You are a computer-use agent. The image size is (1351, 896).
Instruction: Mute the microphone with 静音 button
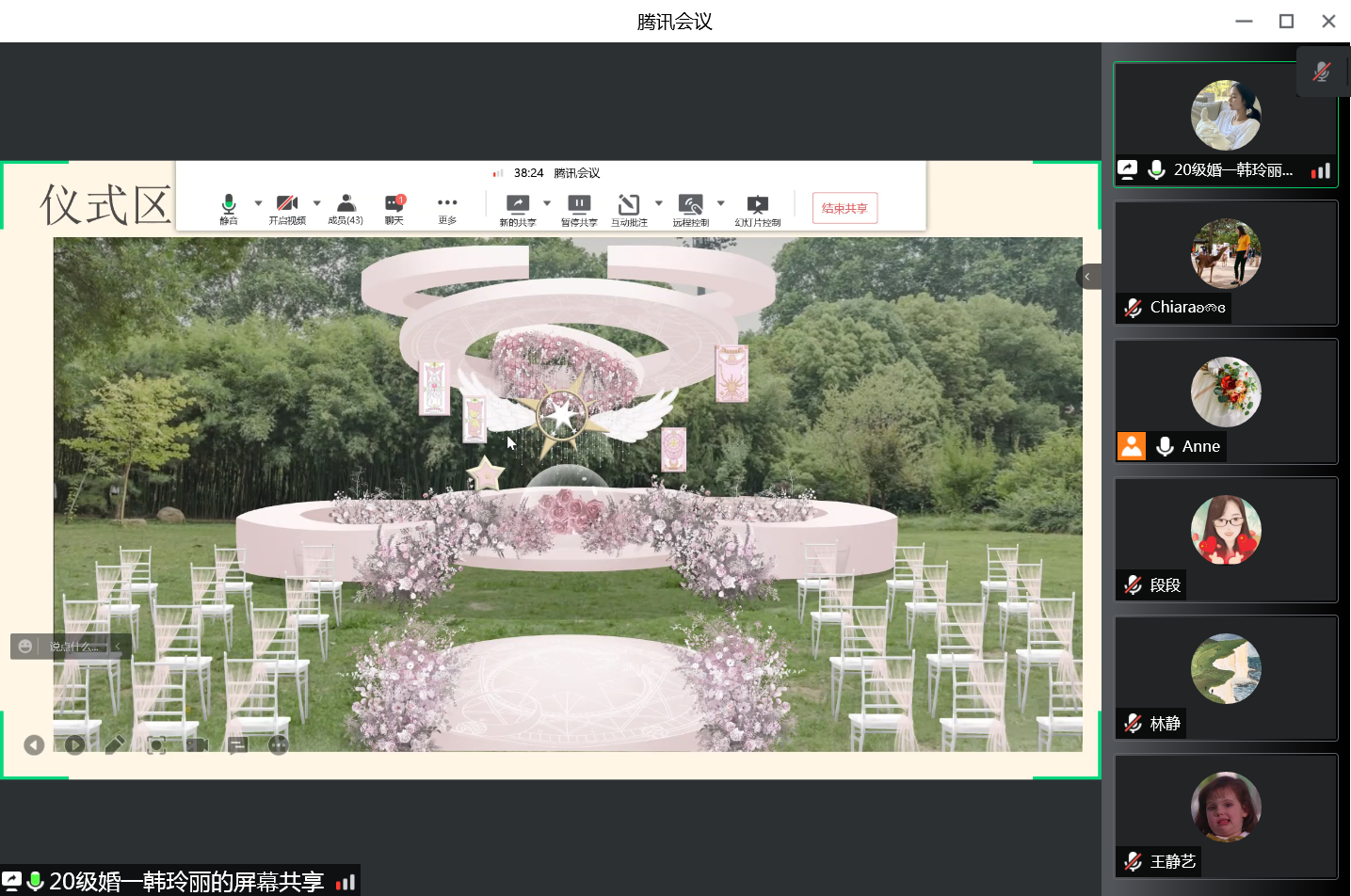coord(229,208)
